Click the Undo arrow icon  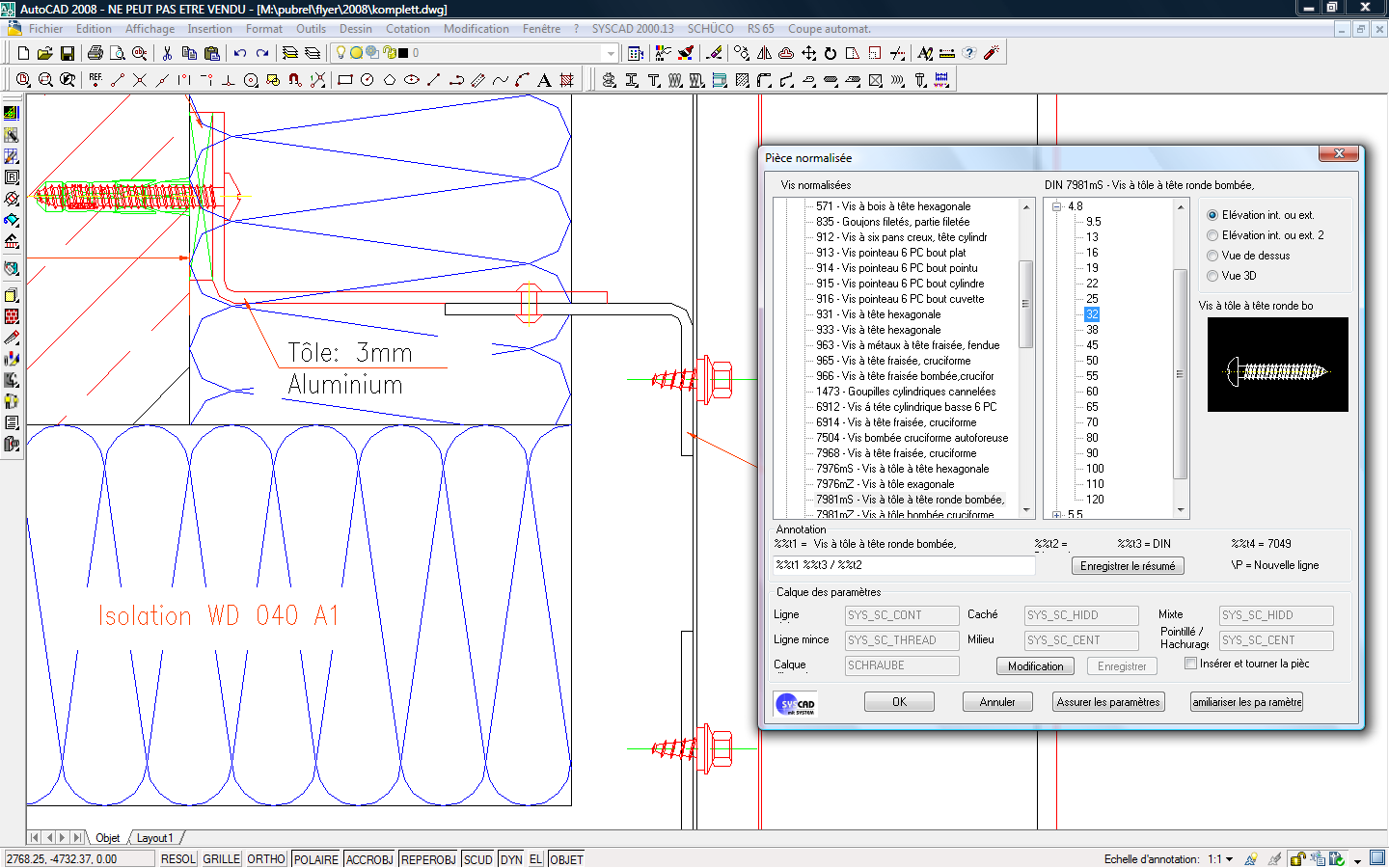[240, 53]
